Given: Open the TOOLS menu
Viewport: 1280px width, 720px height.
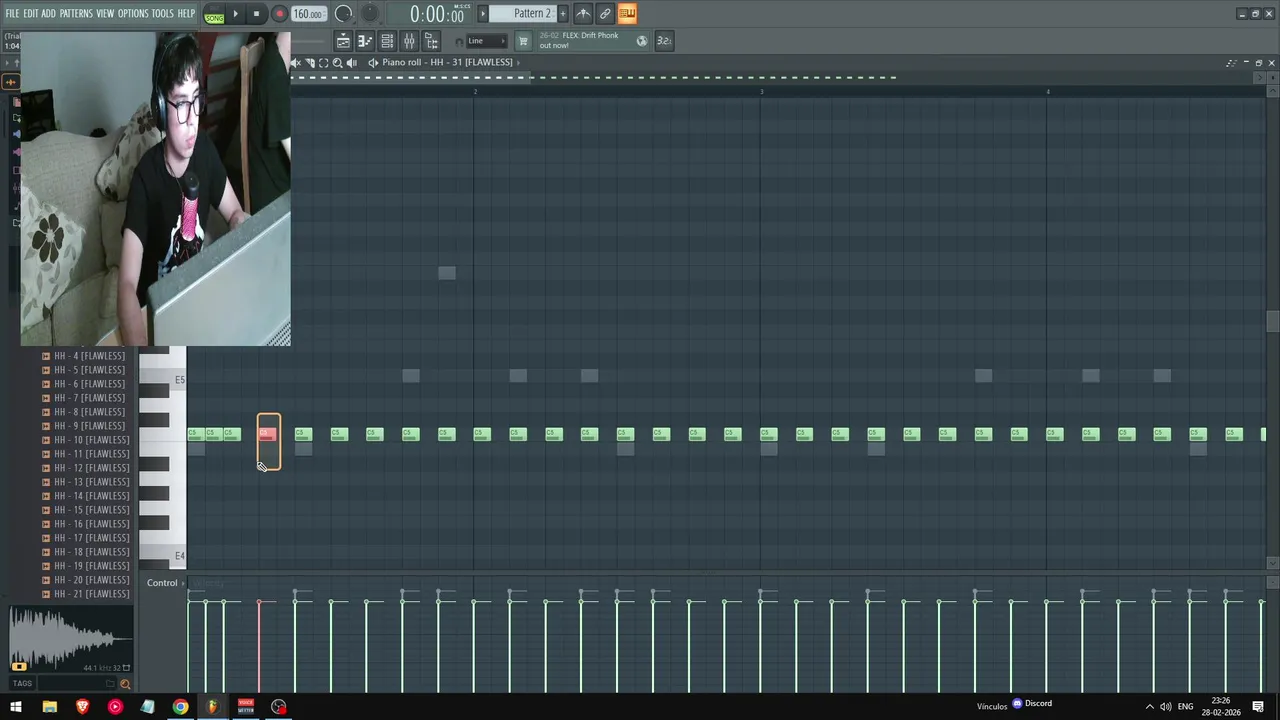Looking at the screenshot, I should pyautogui.click(x=163, y=13).
